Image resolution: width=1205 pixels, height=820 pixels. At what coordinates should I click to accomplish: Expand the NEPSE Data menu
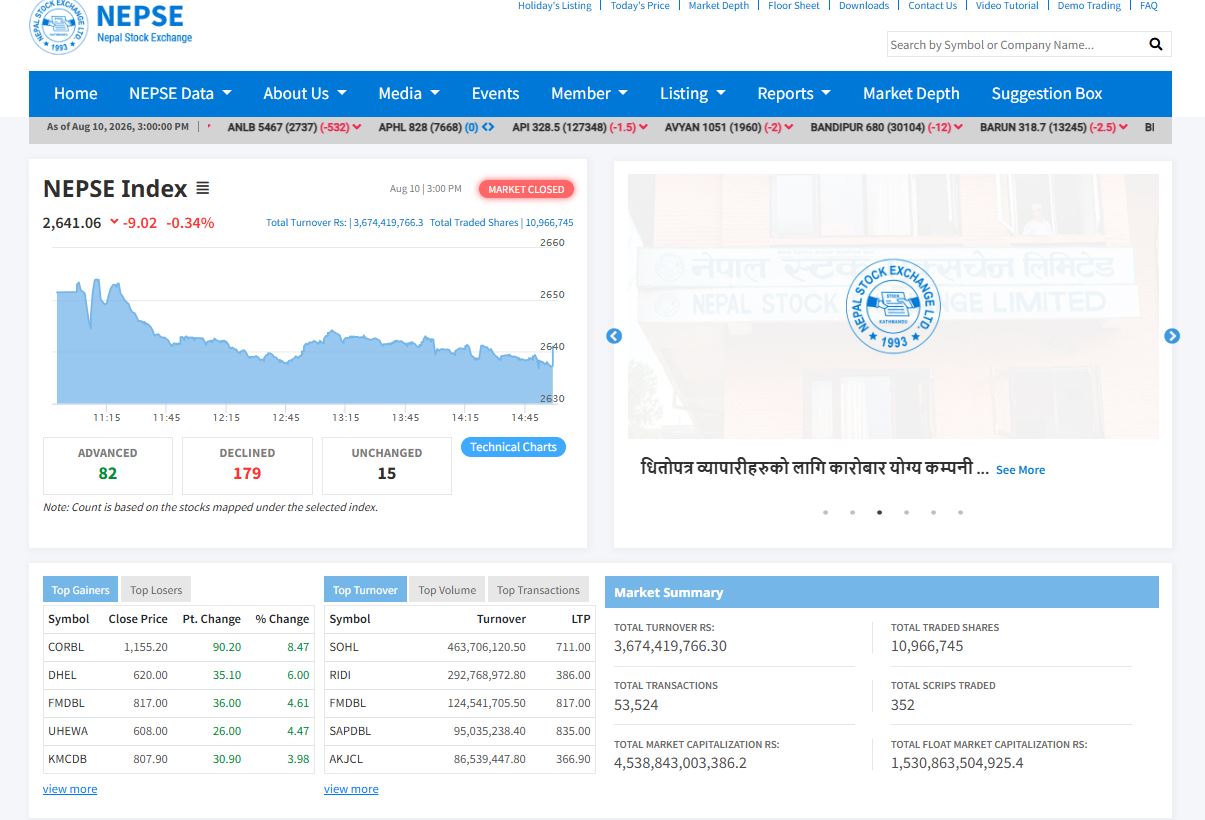point(180,93)
